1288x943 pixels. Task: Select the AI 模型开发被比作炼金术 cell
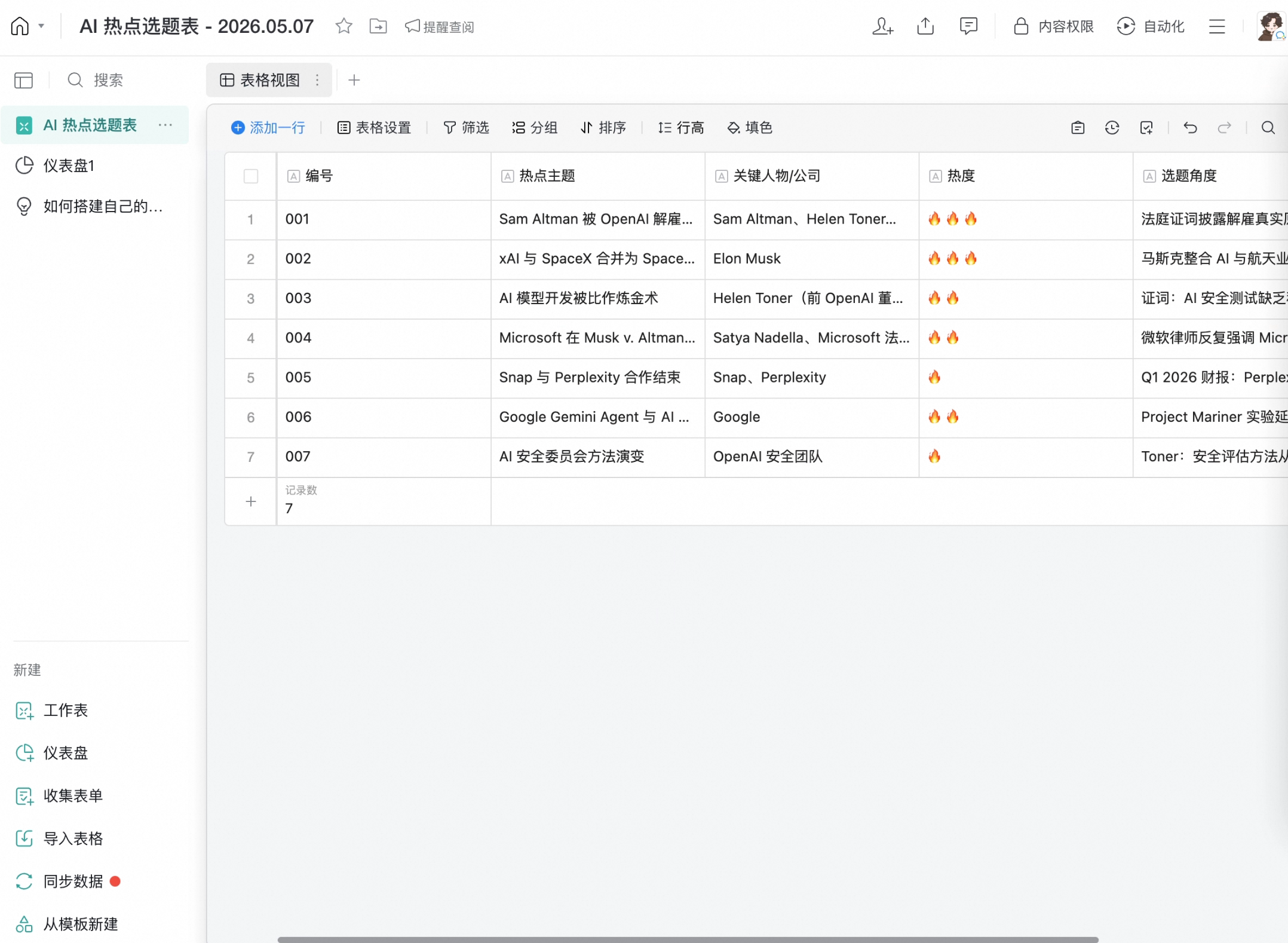pos(598,298)
